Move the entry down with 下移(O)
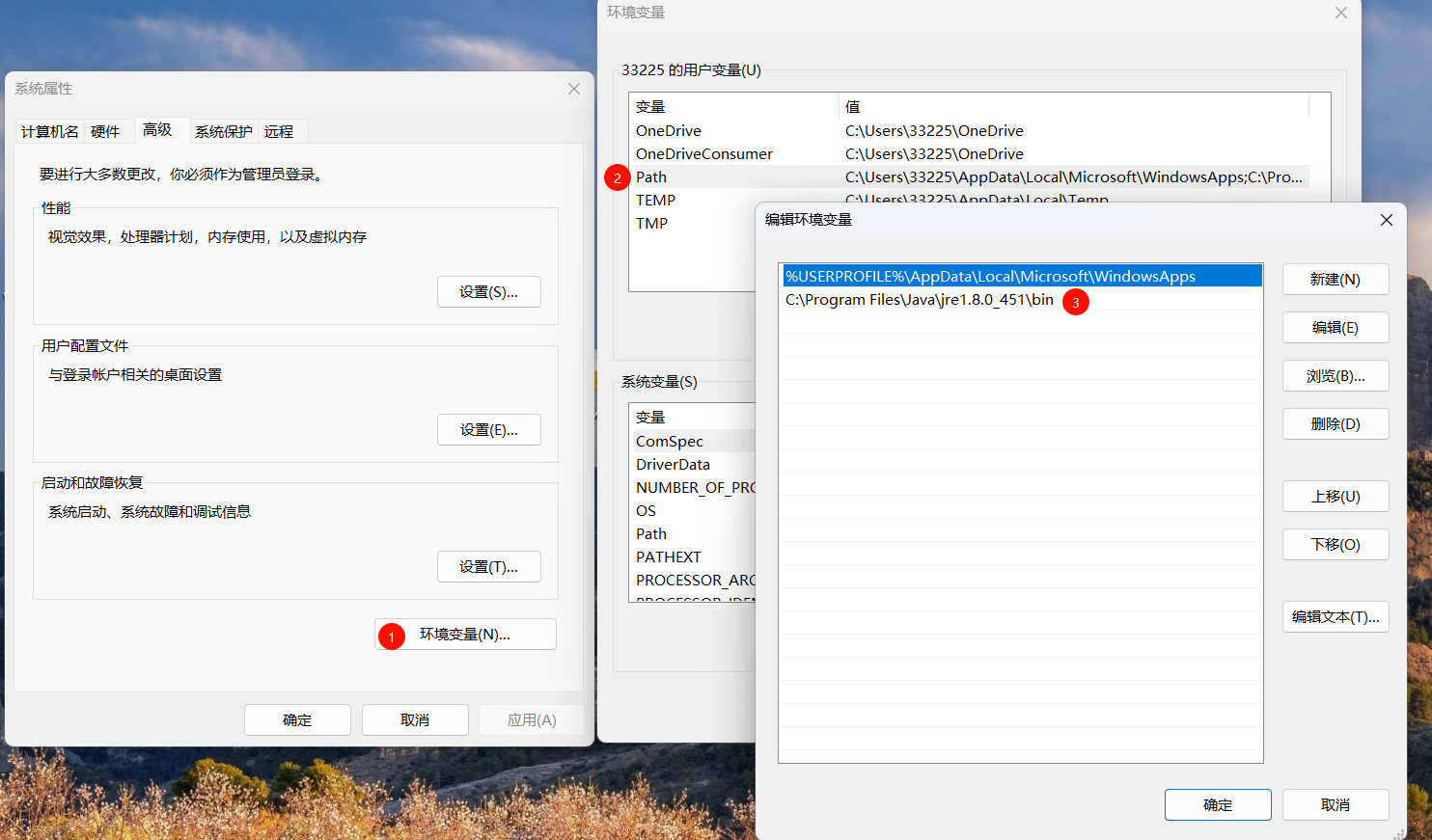This screenshot has height=840, width=1432. (x=1335, y=545)
